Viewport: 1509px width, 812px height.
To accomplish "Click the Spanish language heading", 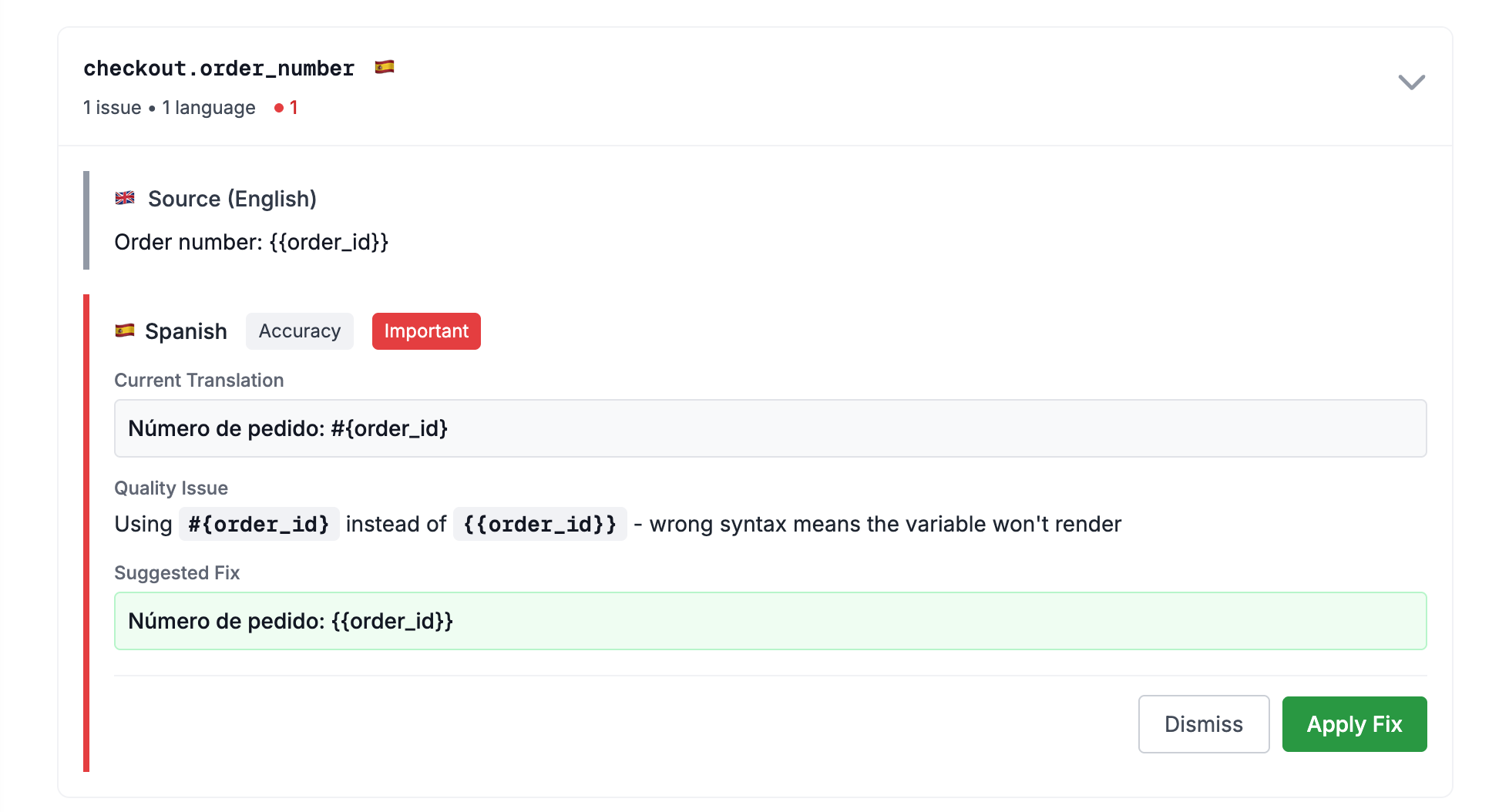I will (x=186, y=331).
